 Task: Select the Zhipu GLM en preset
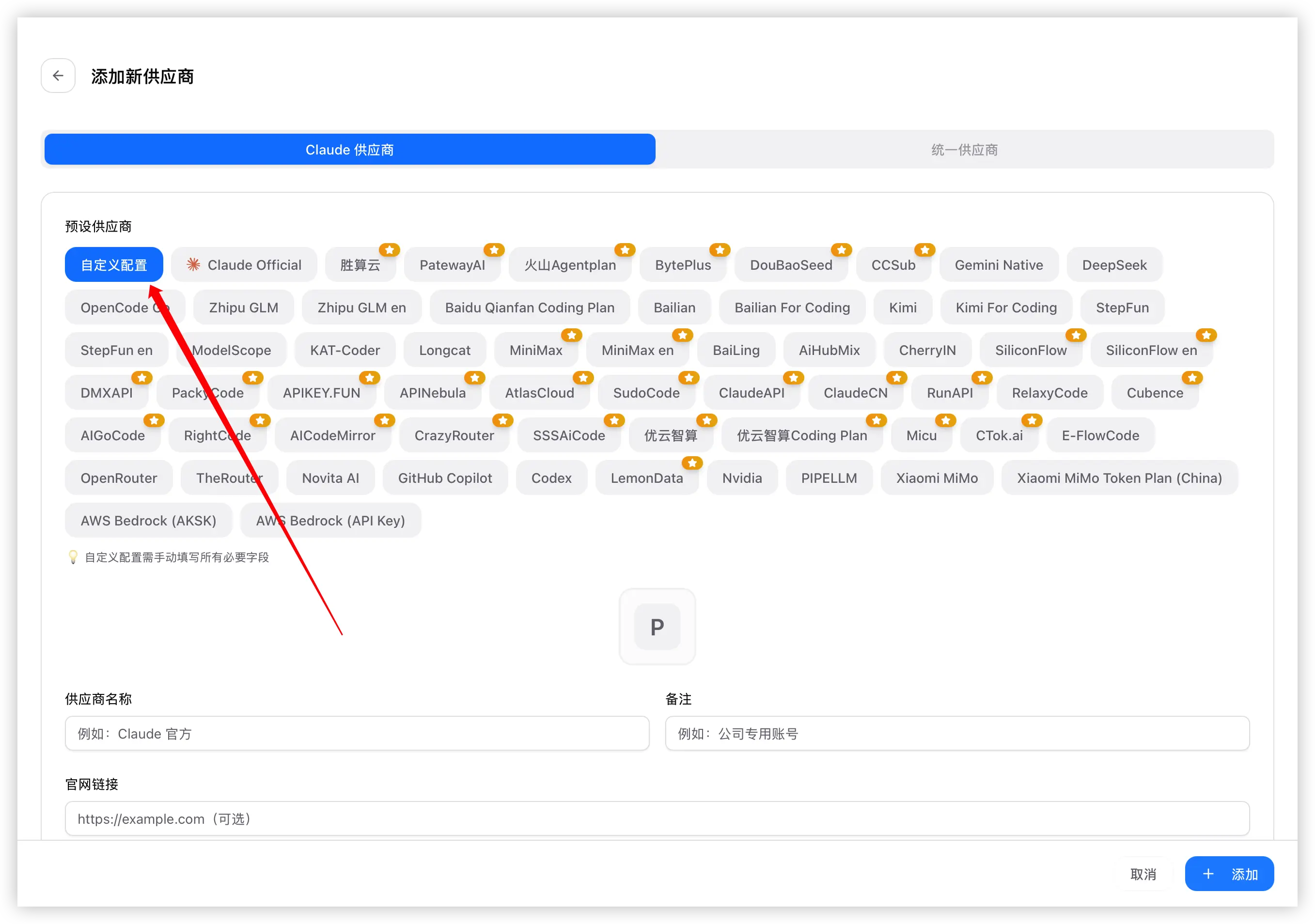pos(361,308)
